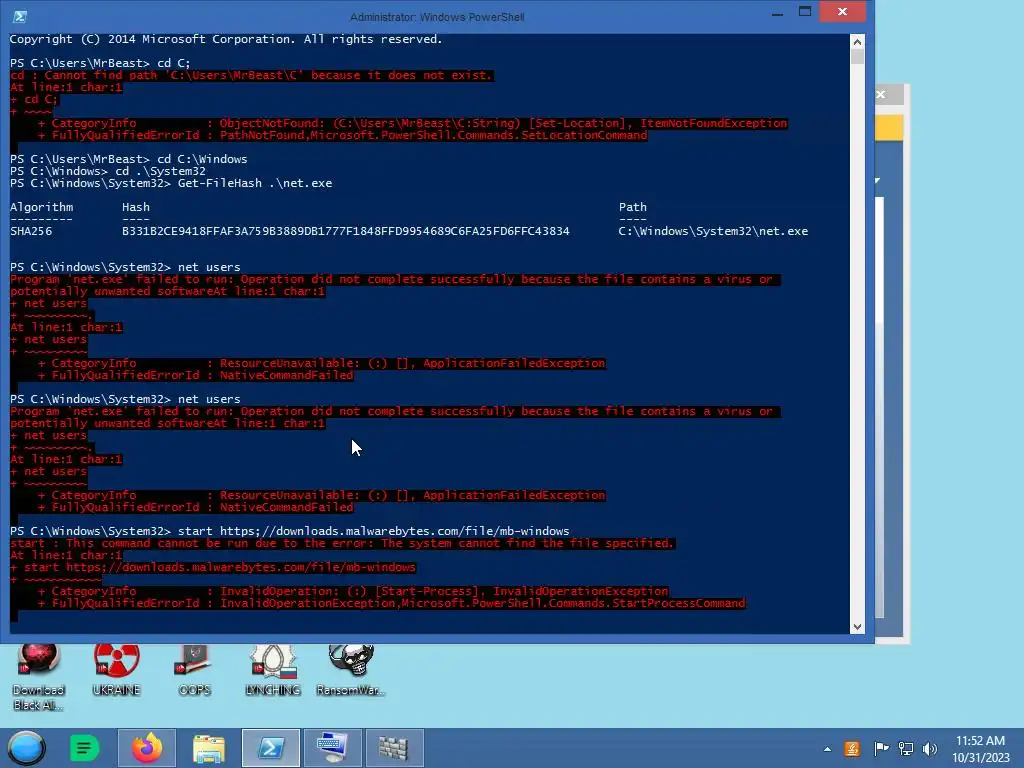Click PowerShell scrollbar down arrow
Image resolution: width=1024 pixels, height=768 pixels.
click(x=857, y=627)
